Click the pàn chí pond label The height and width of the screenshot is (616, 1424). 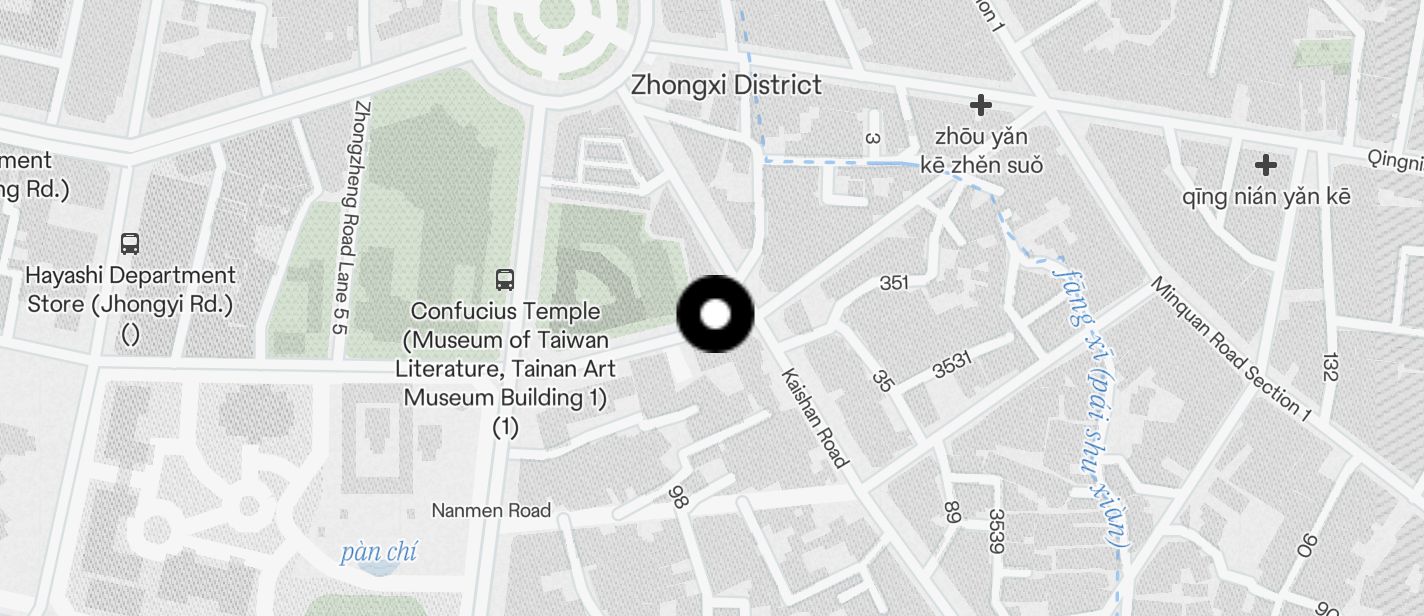[x=378, y=552]
